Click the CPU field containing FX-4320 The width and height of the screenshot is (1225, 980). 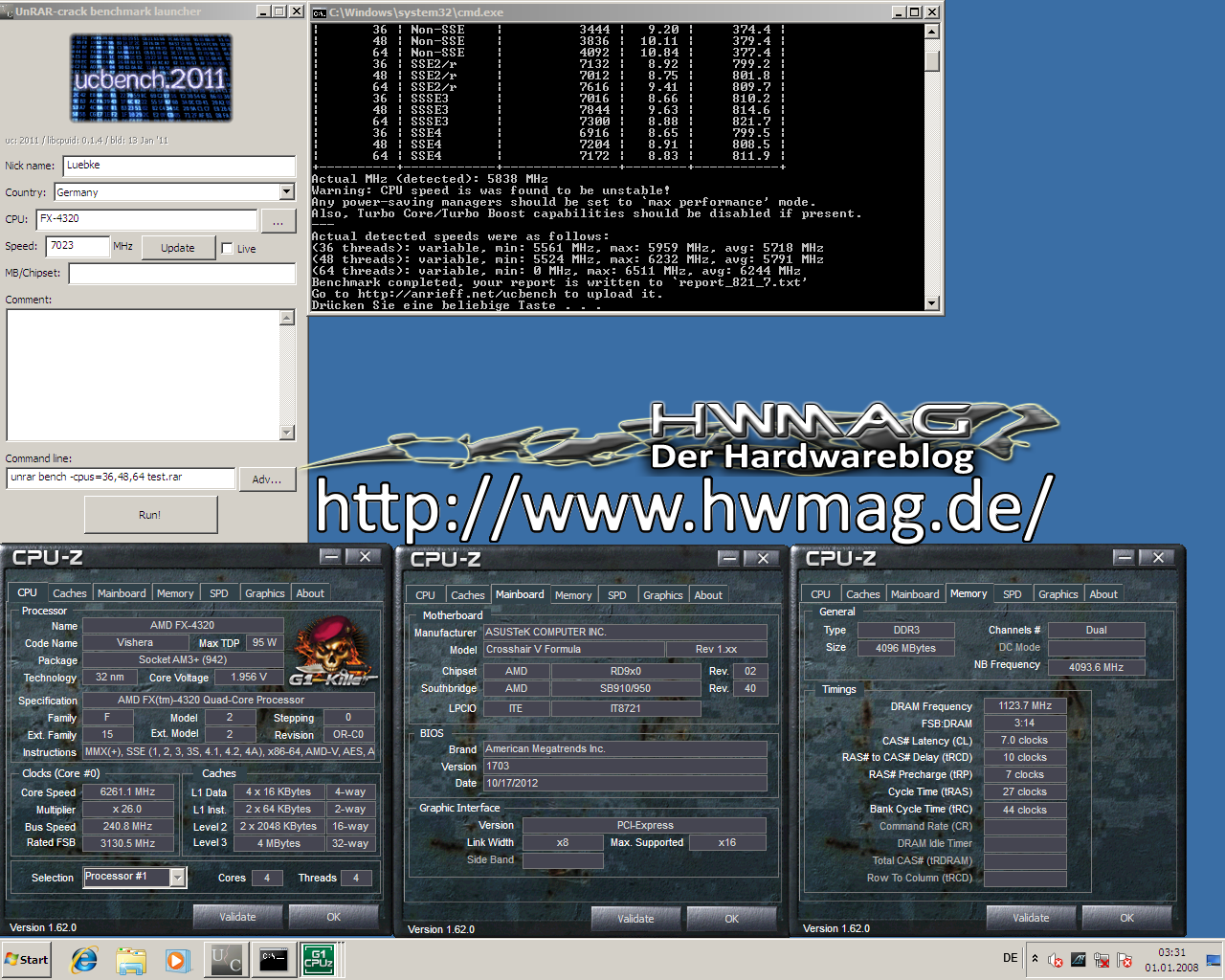point(146,219)
